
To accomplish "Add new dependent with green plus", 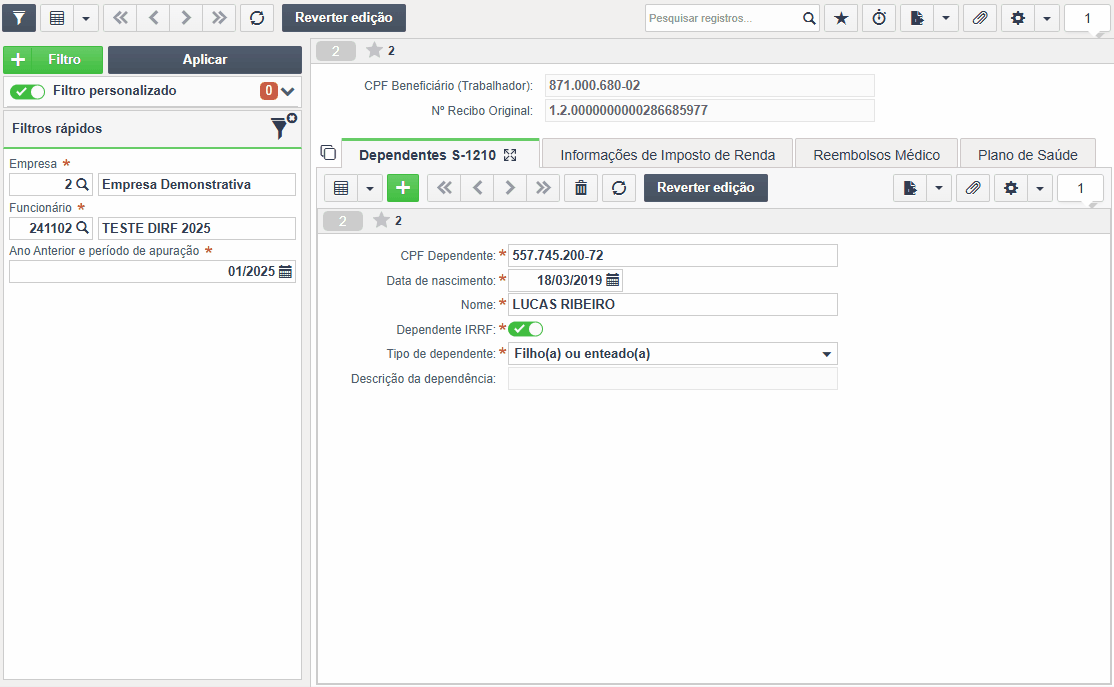I will click(x=403, y=188).
